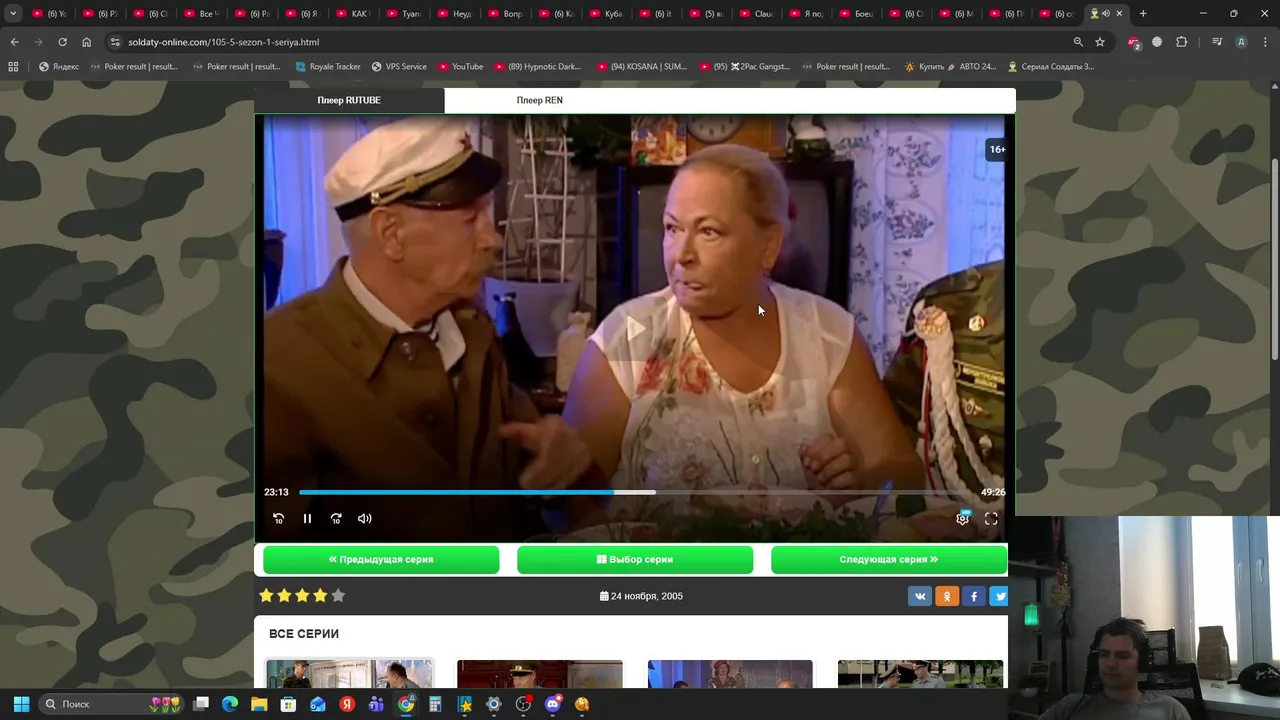The width and height of the screenshot is (1280, 720).
Task: Open Microsoft Edge from taskbar
Action: pyautogui.click(x=230, y=704)
